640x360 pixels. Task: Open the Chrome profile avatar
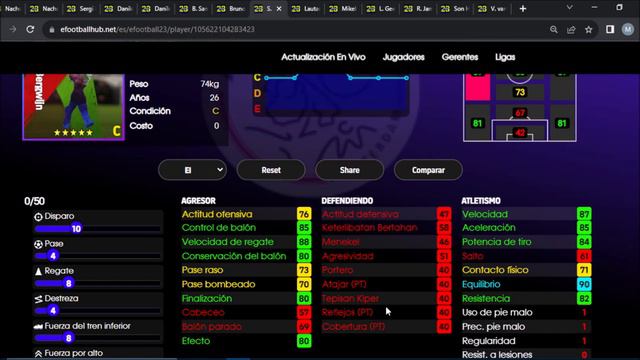click(x=627, y=29)
